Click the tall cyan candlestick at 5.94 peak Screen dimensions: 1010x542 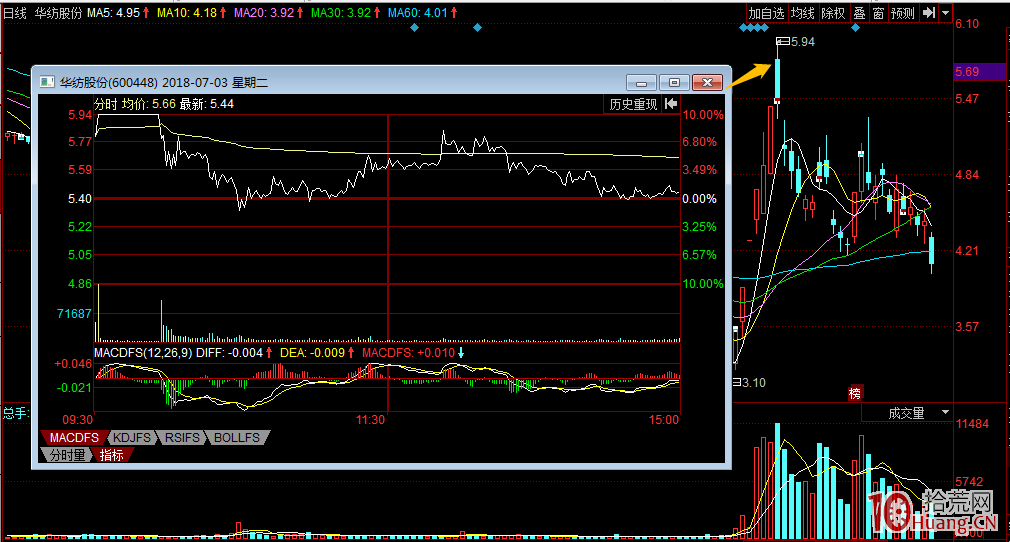(777, 79)
